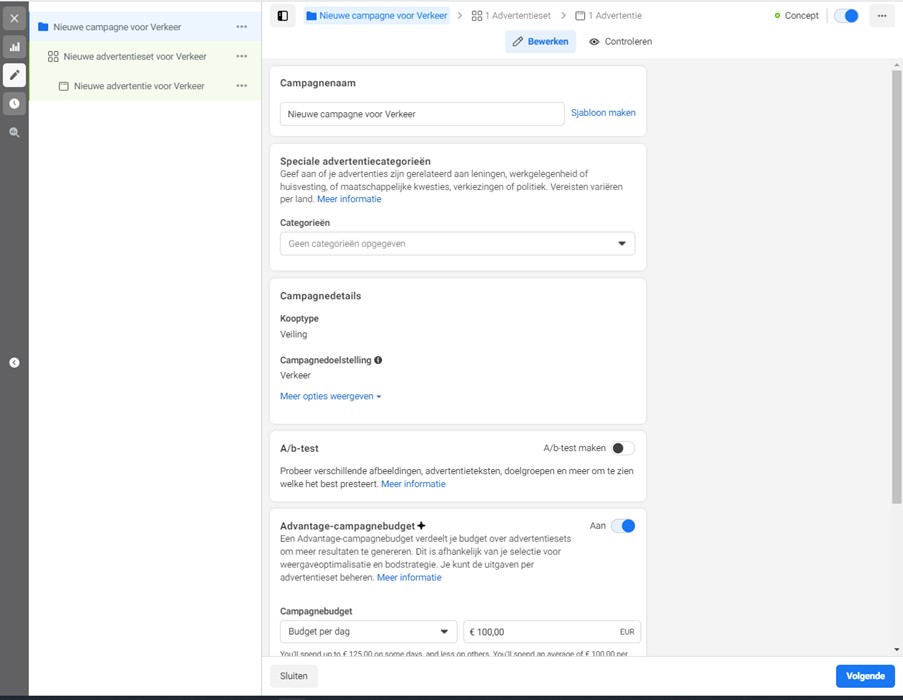
Task: Click the Sluiten button
Action: 294,676
